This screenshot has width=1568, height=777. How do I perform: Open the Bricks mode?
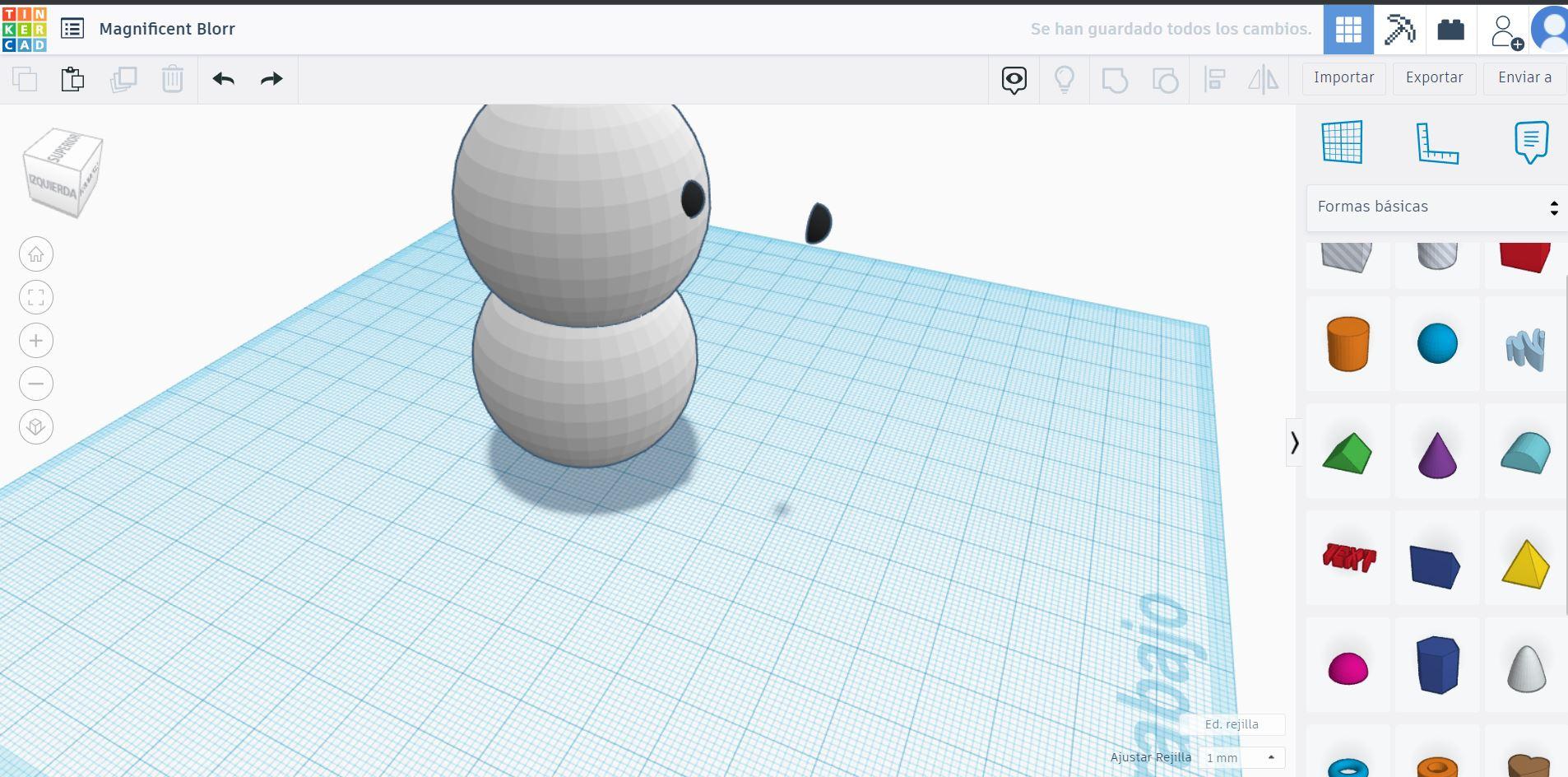(x=1450, y=30)
